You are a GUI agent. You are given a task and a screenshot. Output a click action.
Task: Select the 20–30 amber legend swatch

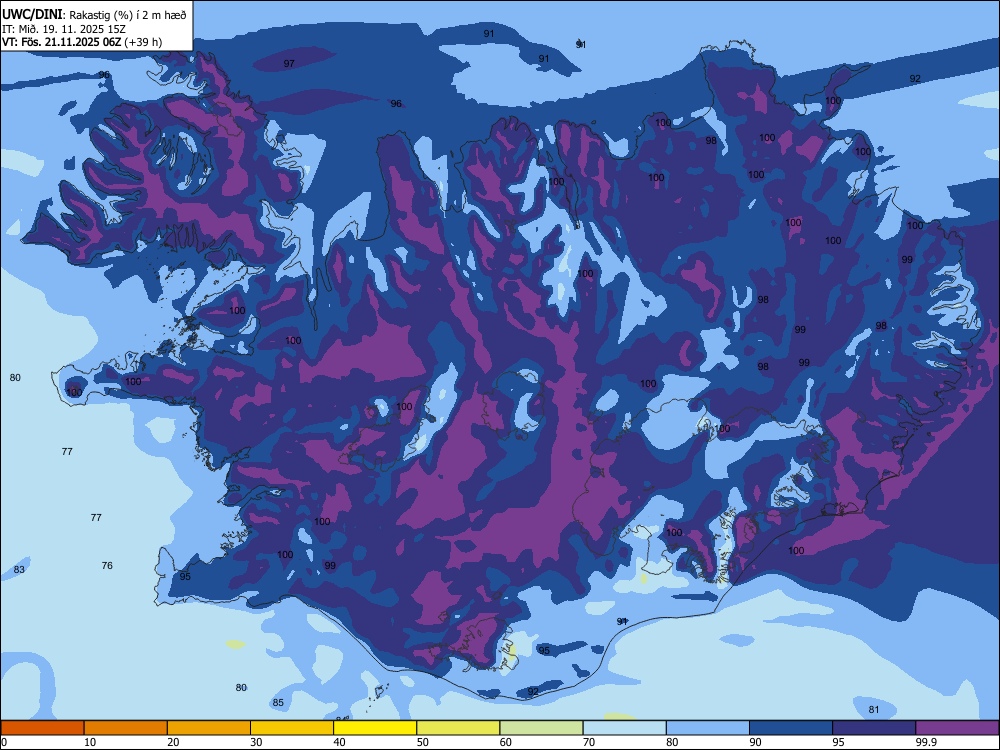[209, 728]
